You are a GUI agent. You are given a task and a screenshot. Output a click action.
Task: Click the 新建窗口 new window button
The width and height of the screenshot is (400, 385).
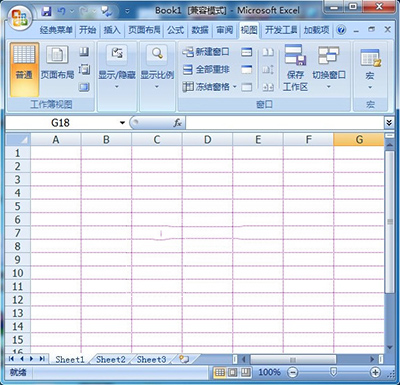pyautogui.click(x=206, y=52)
